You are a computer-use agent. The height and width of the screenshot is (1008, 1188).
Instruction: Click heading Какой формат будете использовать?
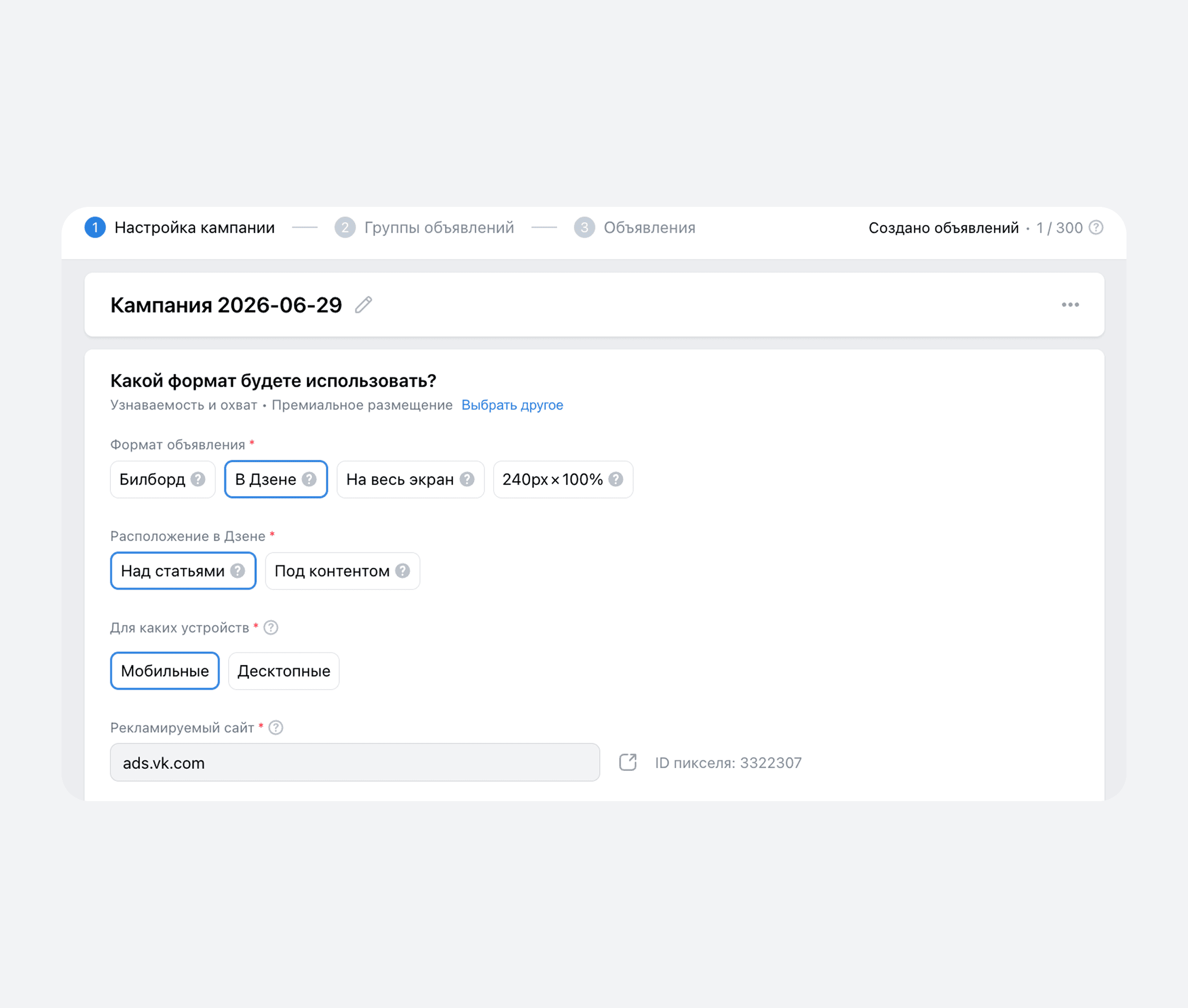click(273, 380)
